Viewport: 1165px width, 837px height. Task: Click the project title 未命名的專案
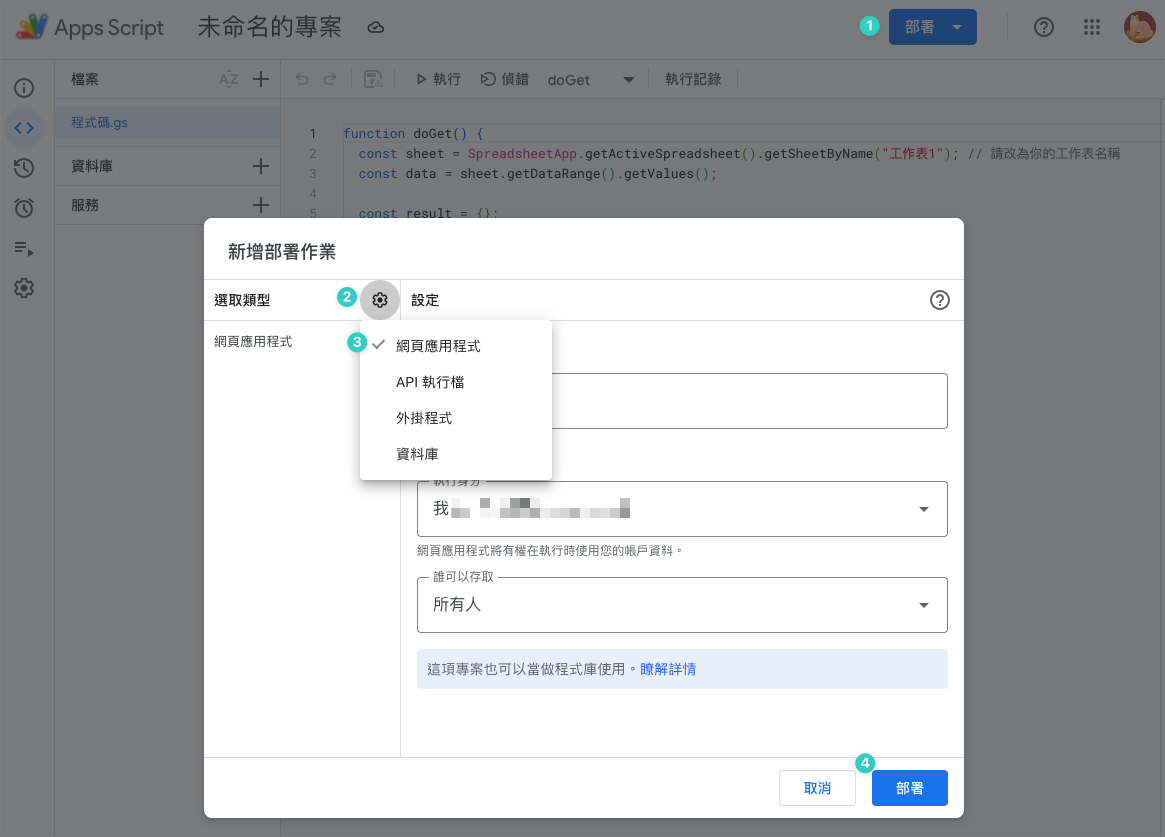pyautogui.click(x=270, y=27)
